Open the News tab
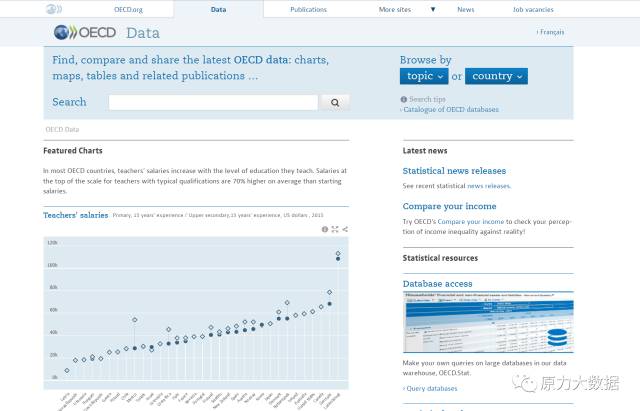640x411 pixels. (x=466, y=9)
